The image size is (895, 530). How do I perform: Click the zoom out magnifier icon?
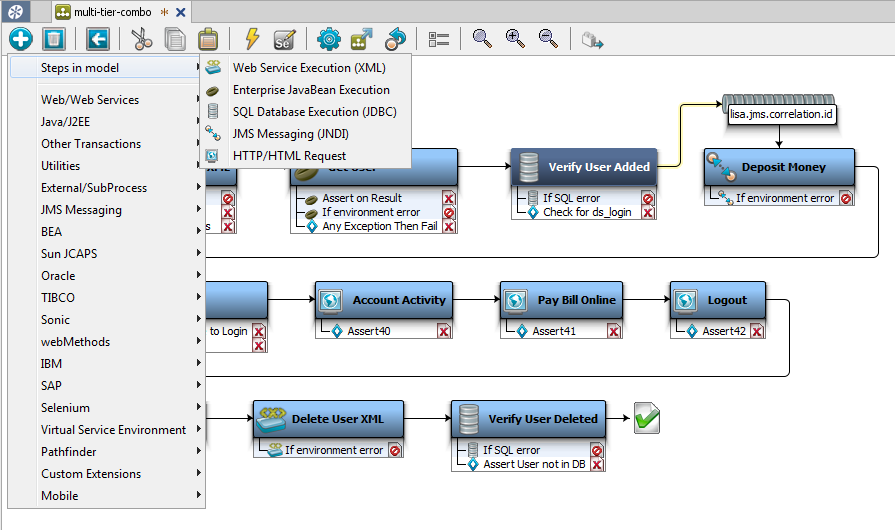(548, 39)
